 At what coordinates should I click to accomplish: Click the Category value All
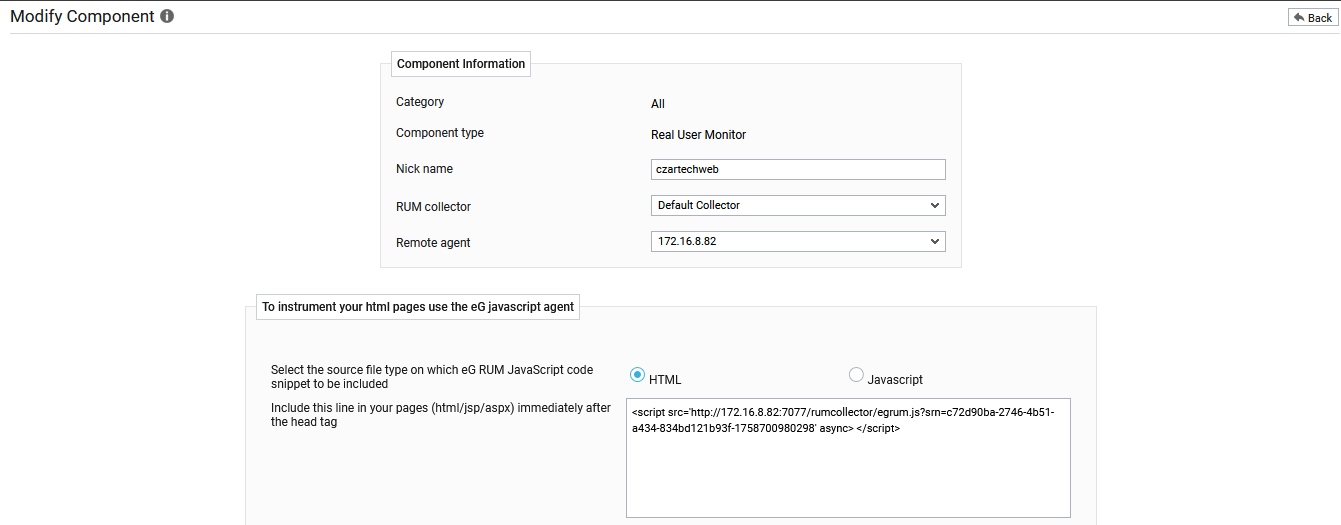657,104
